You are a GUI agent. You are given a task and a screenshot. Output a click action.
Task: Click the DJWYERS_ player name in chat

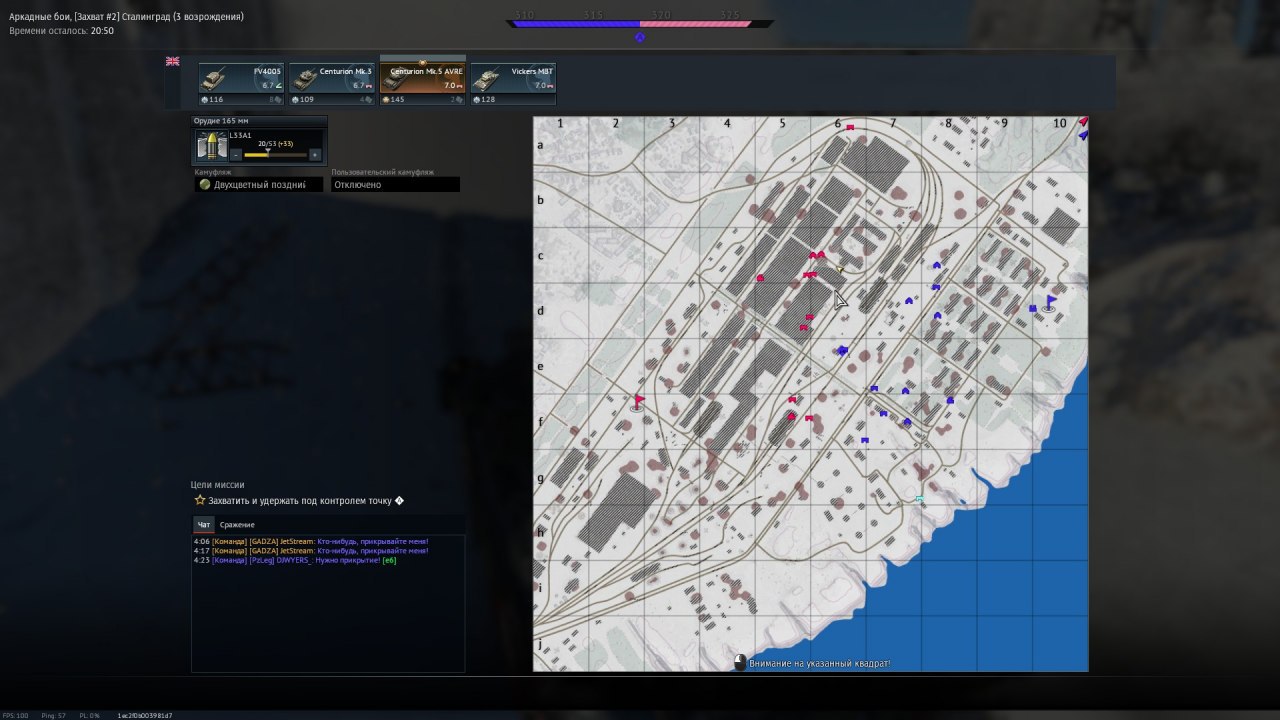296,560
